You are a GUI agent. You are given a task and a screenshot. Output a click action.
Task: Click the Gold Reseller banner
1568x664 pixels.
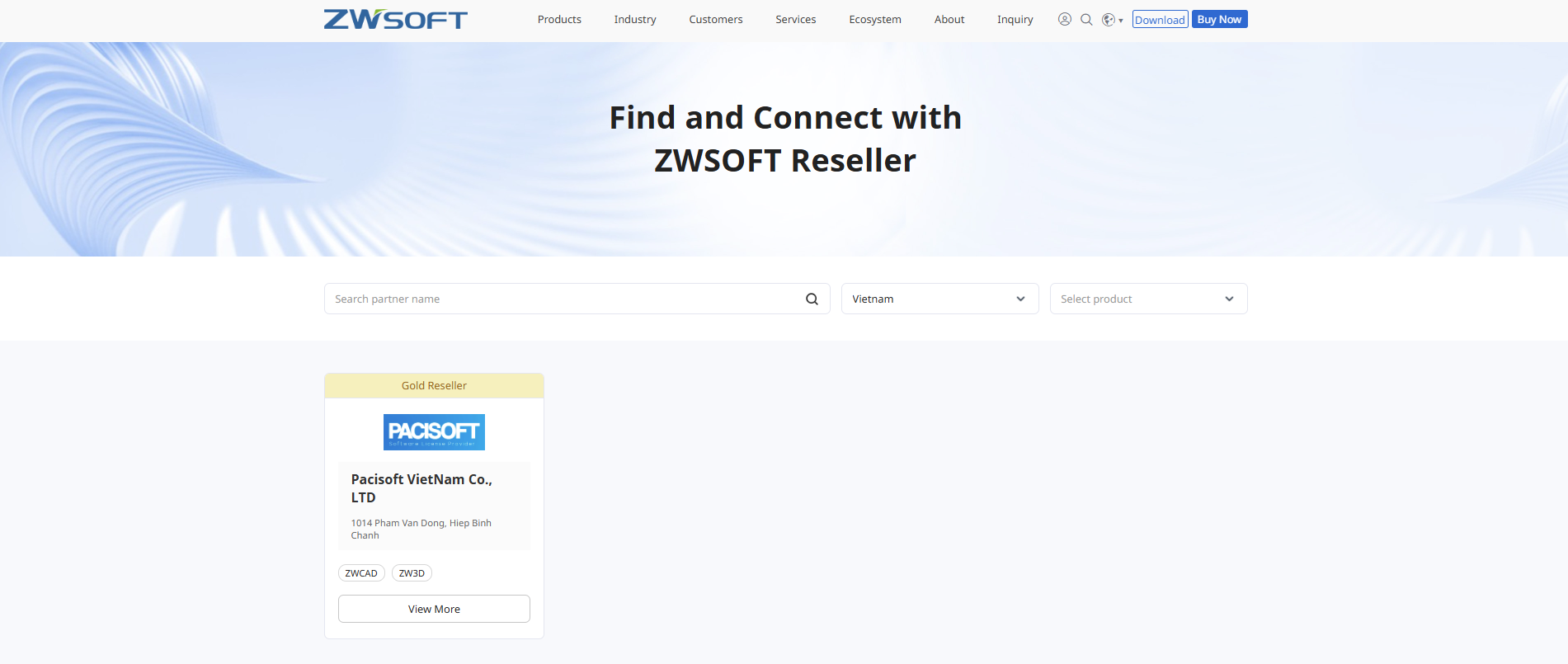coord(434,385)
